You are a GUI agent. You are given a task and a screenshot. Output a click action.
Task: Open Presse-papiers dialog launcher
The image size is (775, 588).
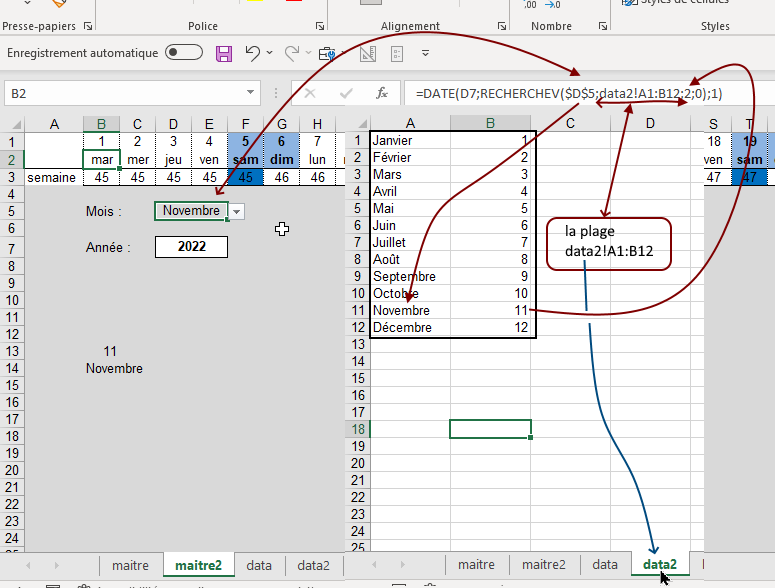click(88, 26)
